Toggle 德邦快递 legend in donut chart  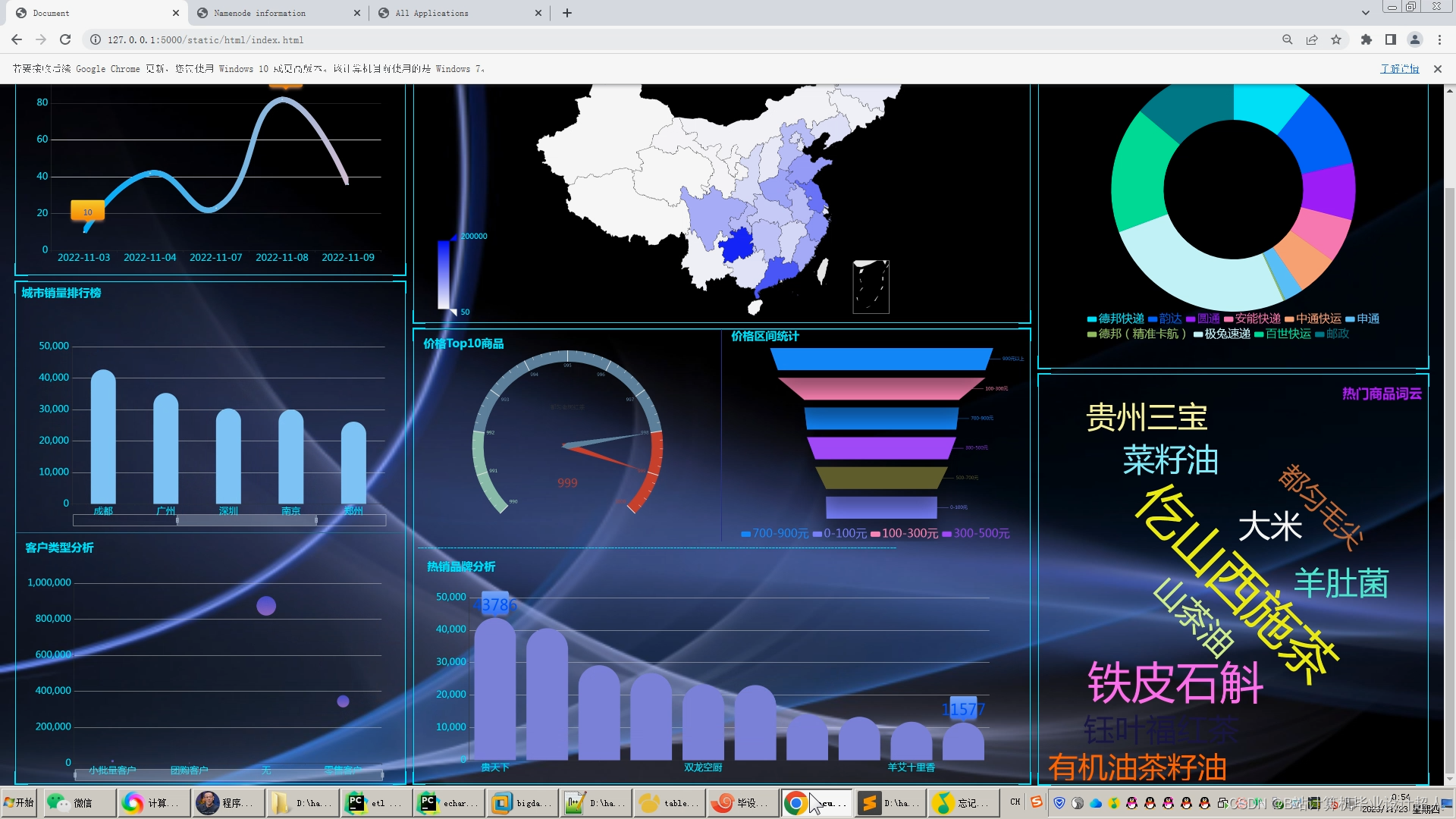click(1116, 318)
